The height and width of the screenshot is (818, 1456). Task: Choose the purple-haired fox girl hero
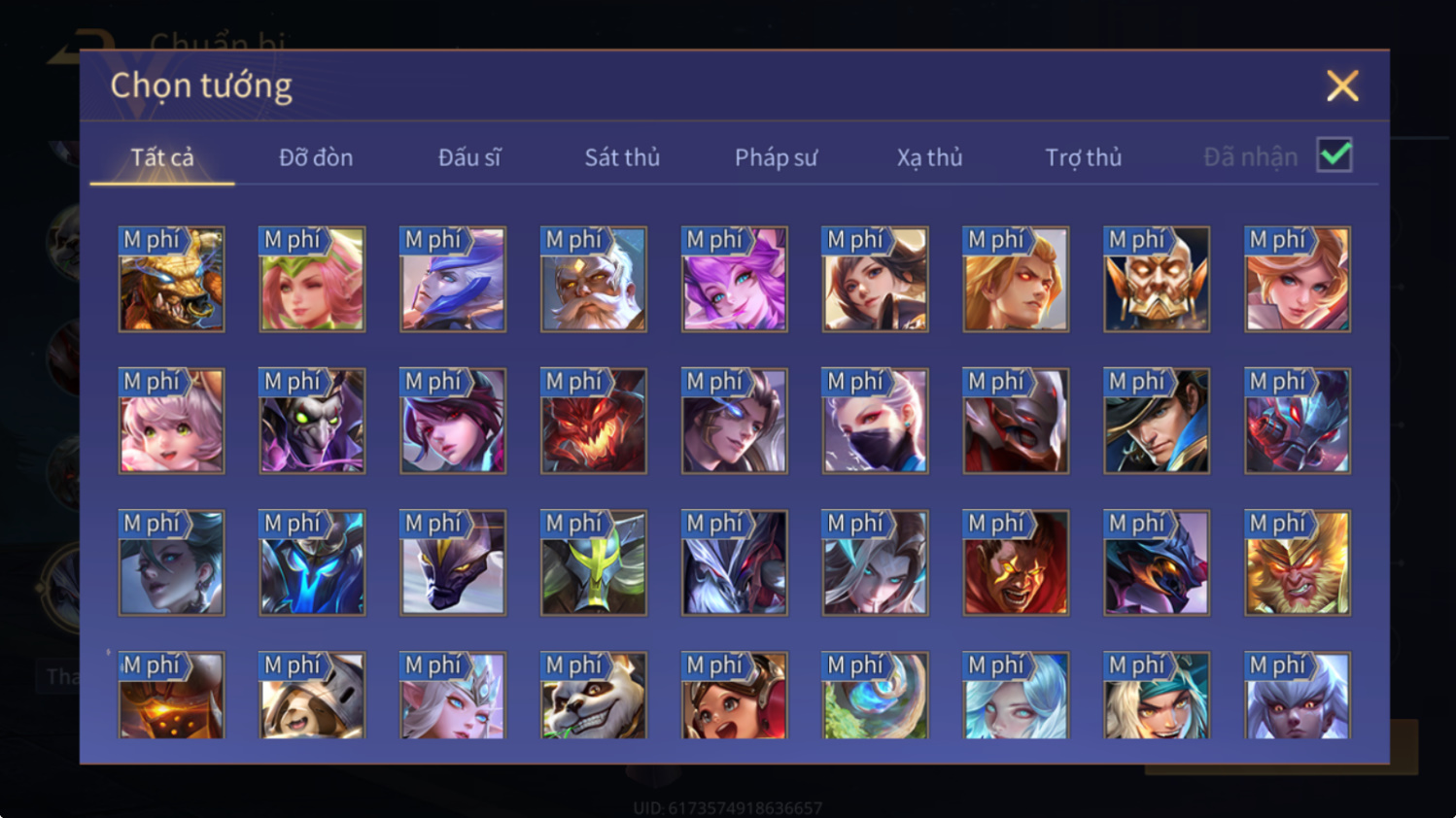click(x=734, y=280)
